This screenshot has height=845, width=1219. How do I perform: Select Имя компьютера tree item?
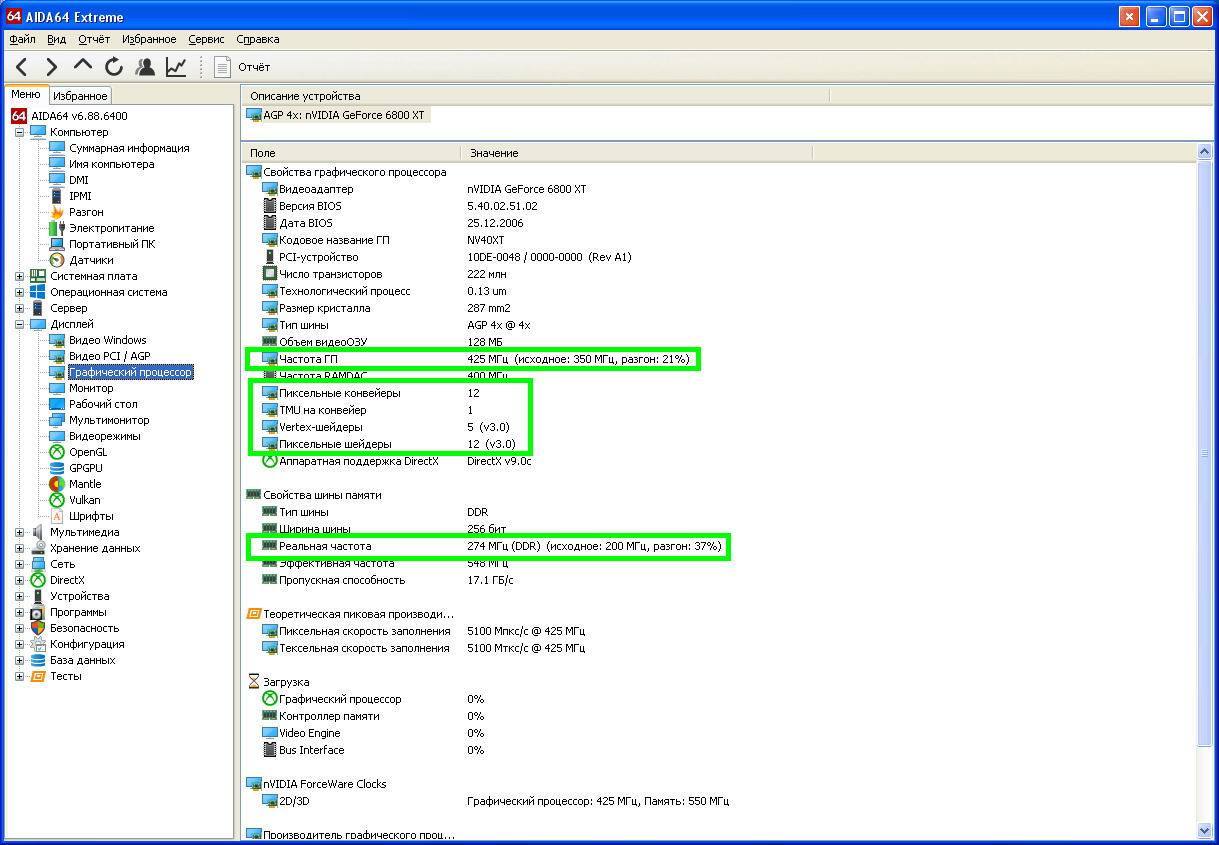(112, 164)
